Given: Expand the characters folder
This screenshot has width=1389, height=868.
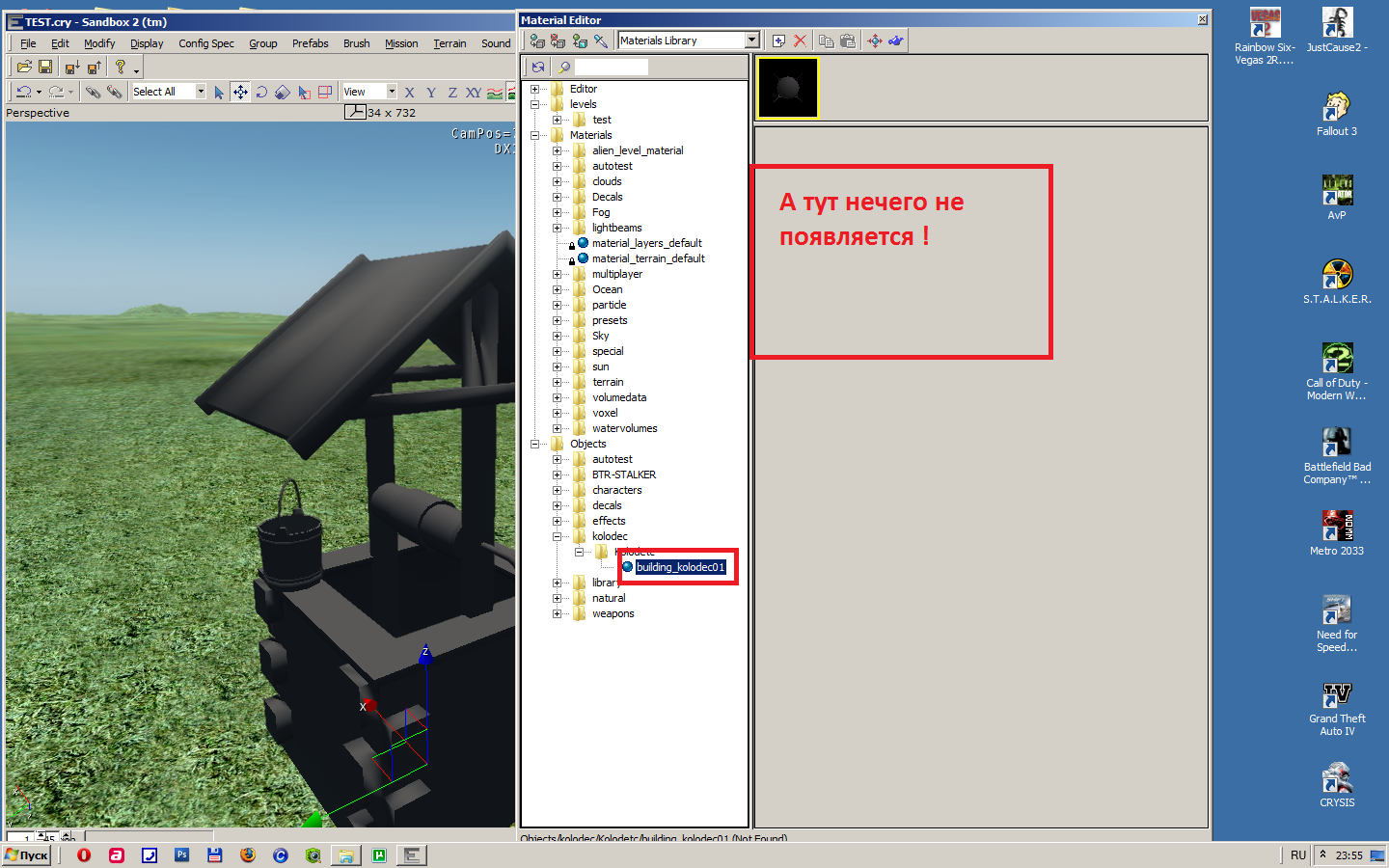Looking at the screenshot, I should pyautogui.click(x=557, y=490).
